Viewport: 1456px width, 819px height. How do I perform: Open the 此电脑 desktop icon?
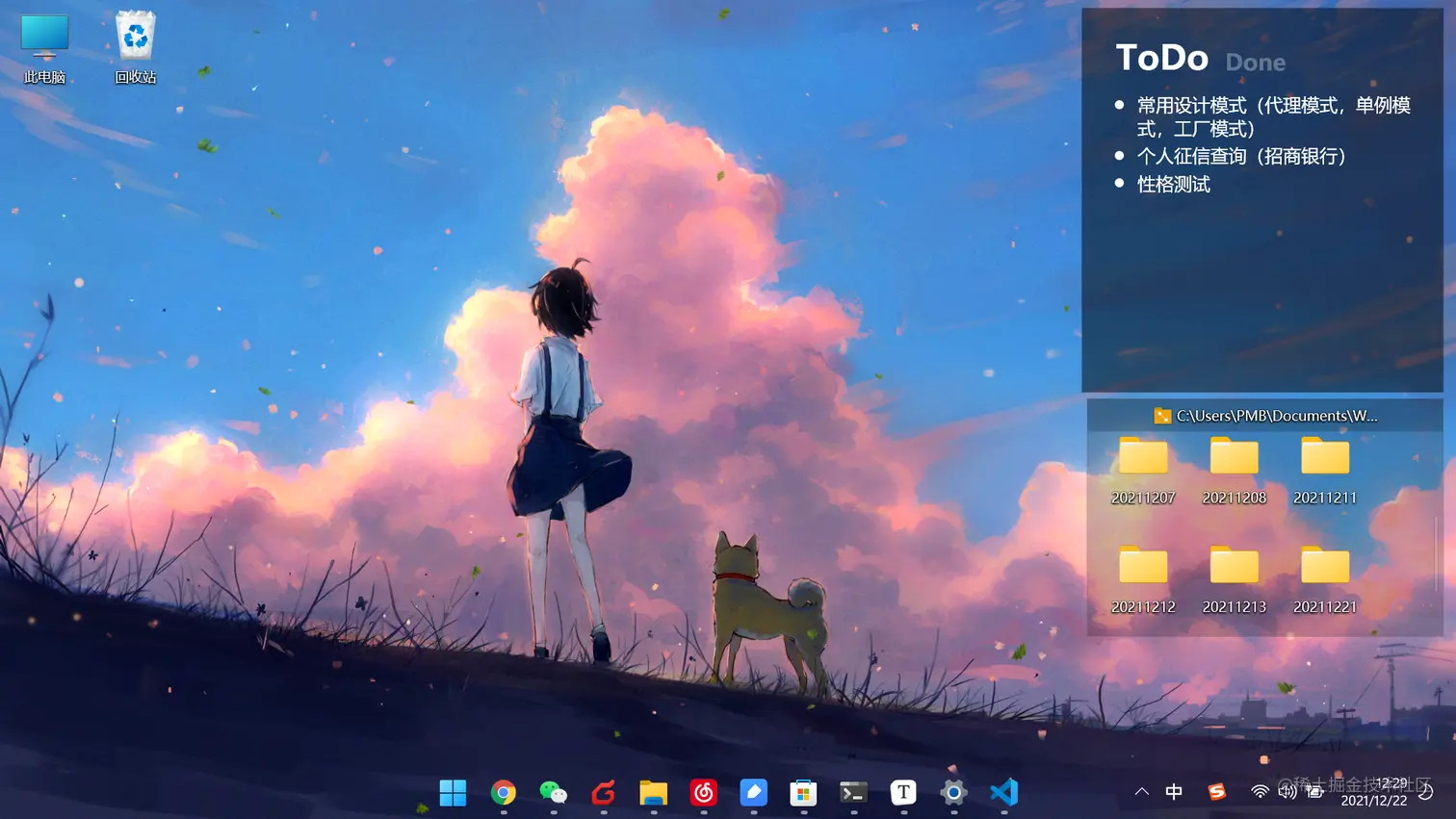coord(44,48)
